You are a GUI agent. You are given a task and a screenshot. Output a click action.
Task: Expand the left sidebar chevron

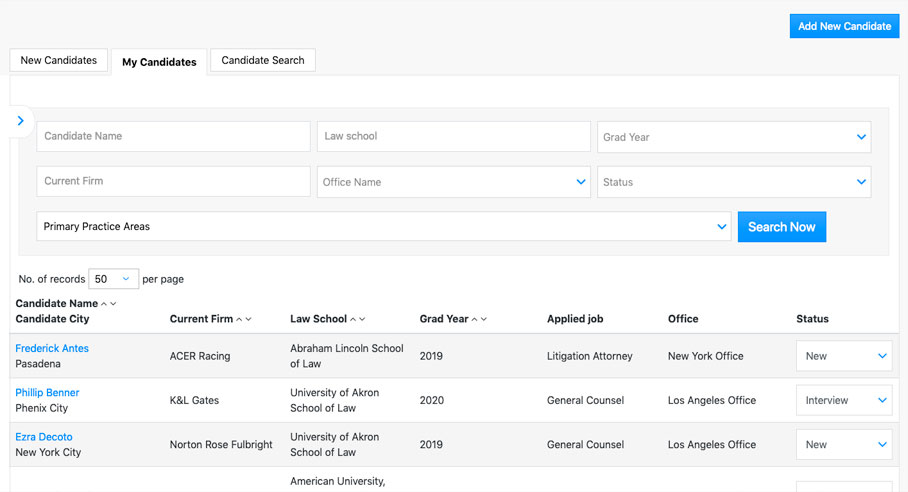[20, 120]
